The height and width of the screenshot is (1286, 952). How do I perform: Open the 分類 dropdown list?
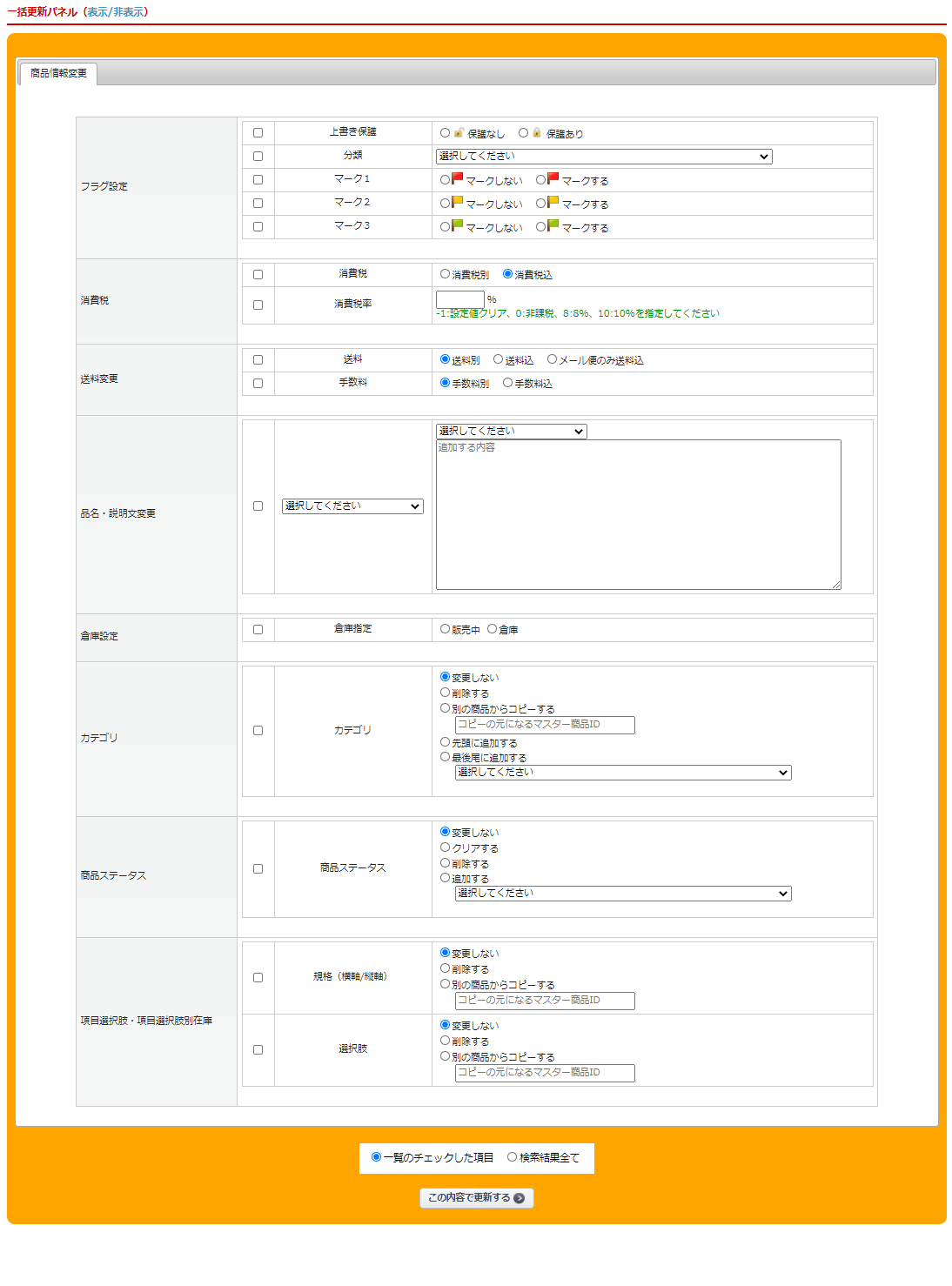(x=604, y=157)
